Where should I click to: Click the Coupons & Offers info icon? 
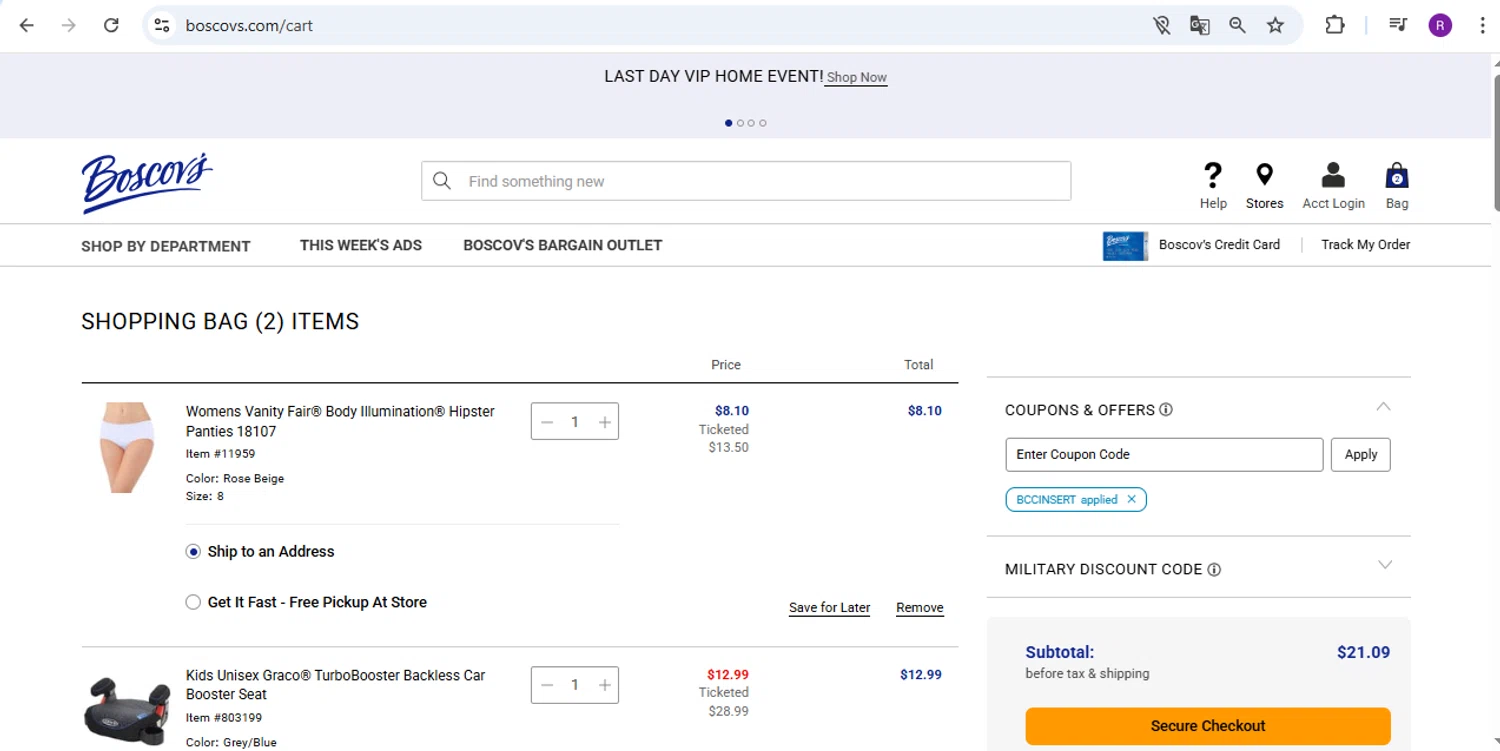click(x=1166, y=410)
